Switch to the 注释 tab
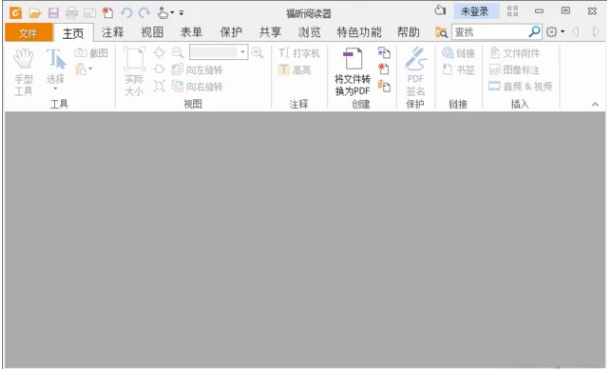The width and height of the screenshot is (607, 369). click(113, 32)
